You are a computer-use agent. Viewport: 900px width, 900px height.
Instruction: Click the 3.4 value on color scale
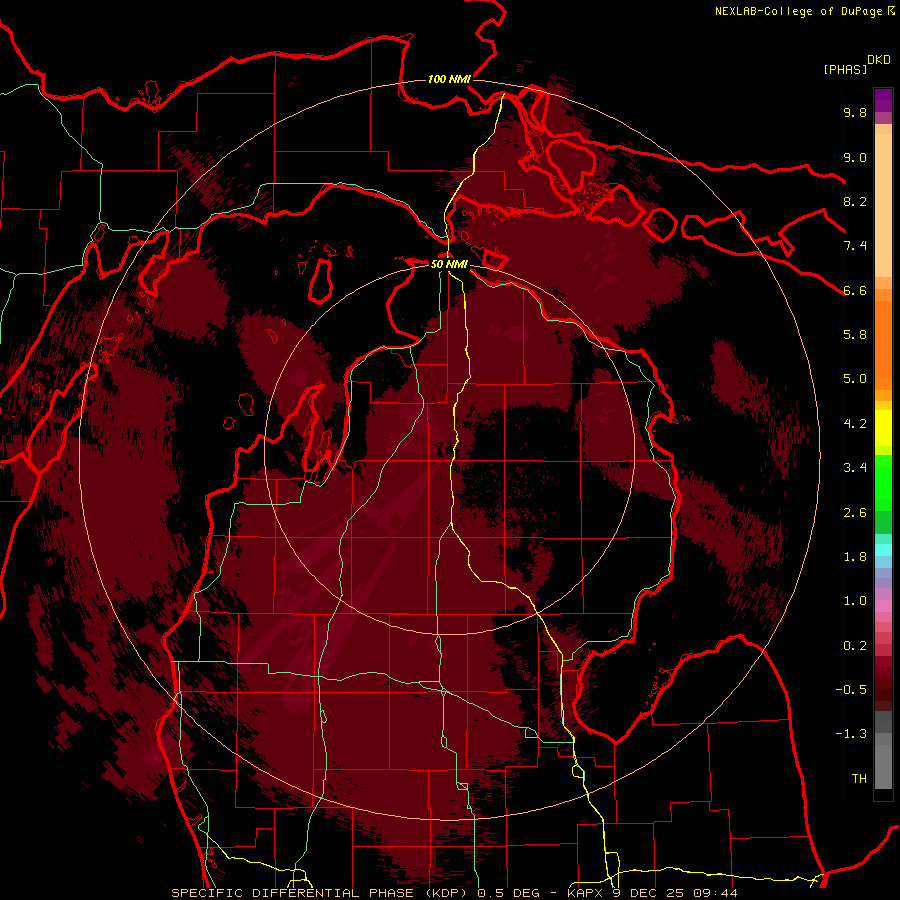(855, 468)
